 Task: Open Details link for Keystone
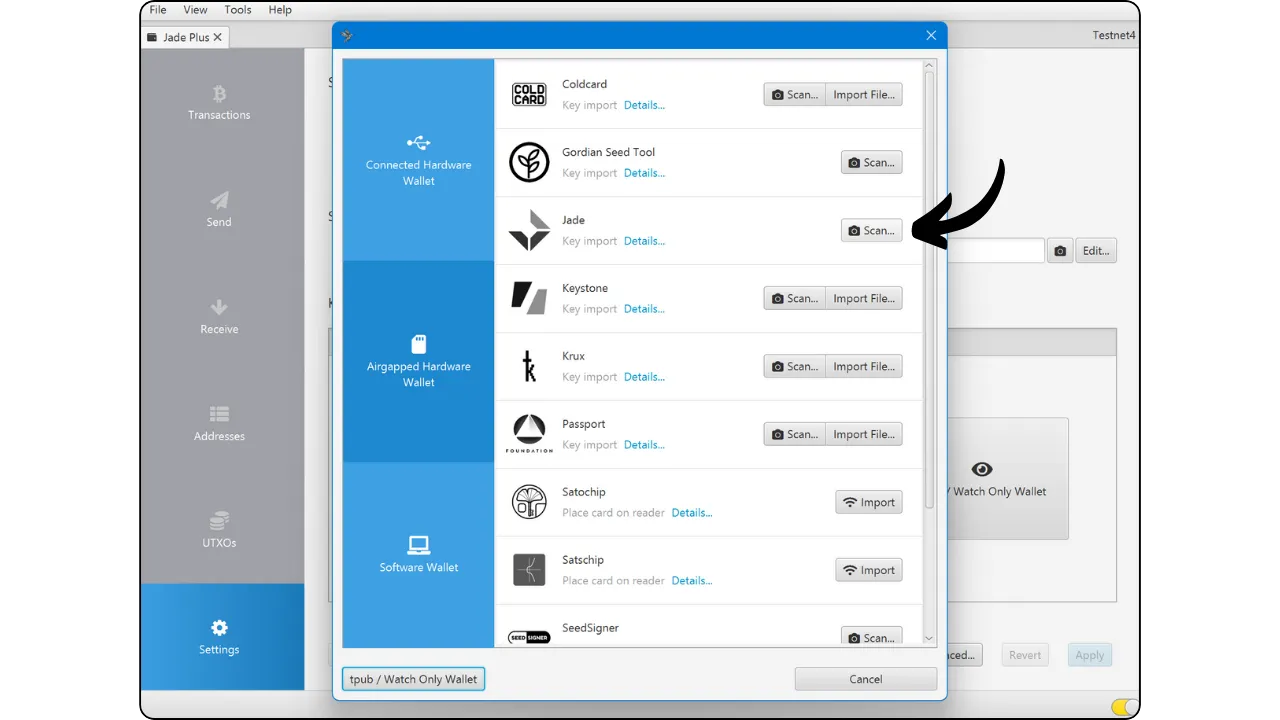pyautogui.click(x=644, y=309)
